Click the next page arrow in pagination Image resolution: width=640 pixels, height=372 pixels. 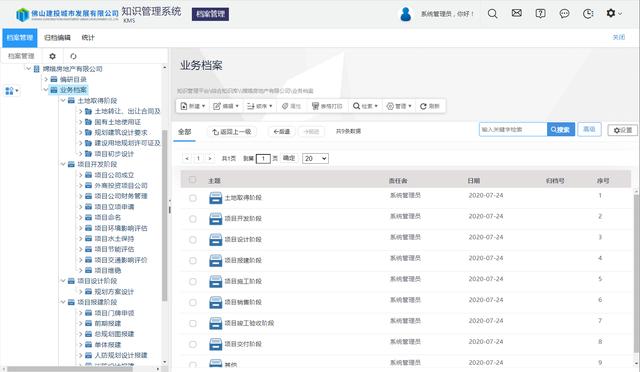click(x=210, y=158)
